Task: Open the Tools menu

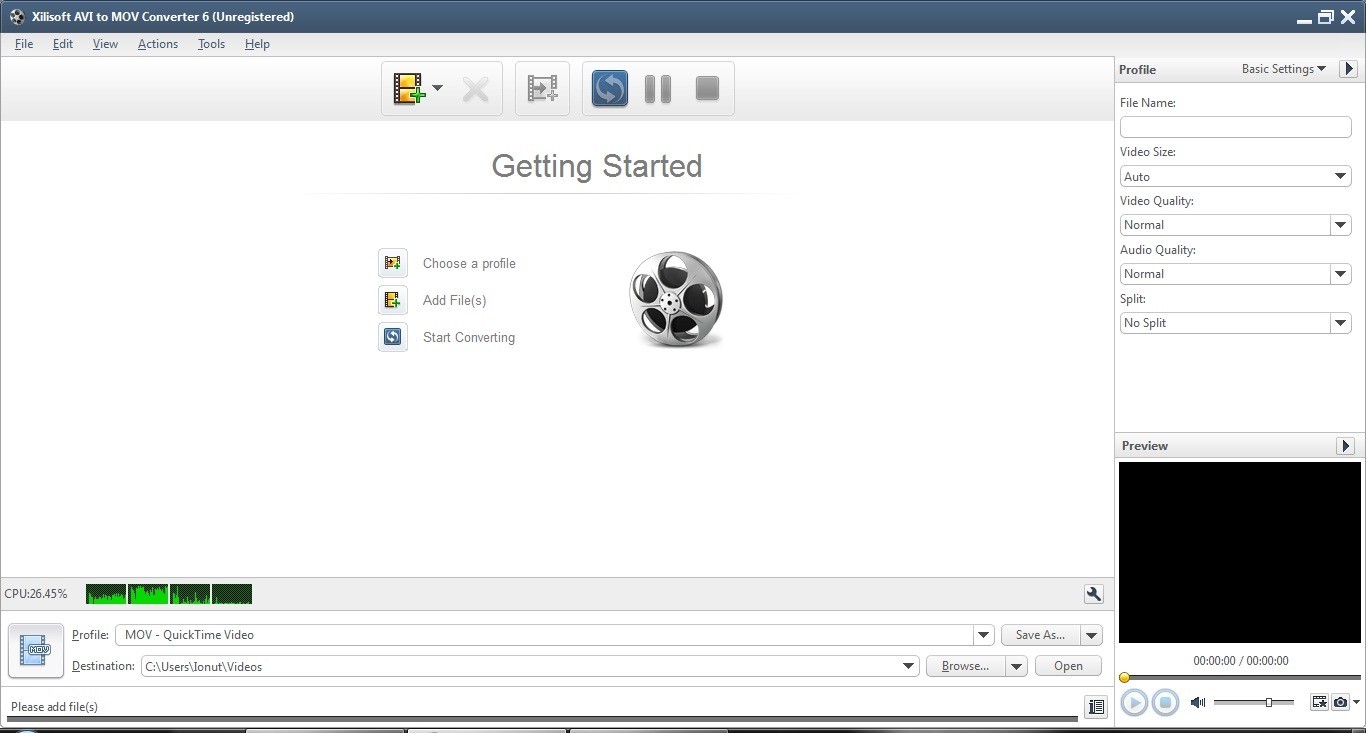Action: pyautogui.click(x=211, y=44)
